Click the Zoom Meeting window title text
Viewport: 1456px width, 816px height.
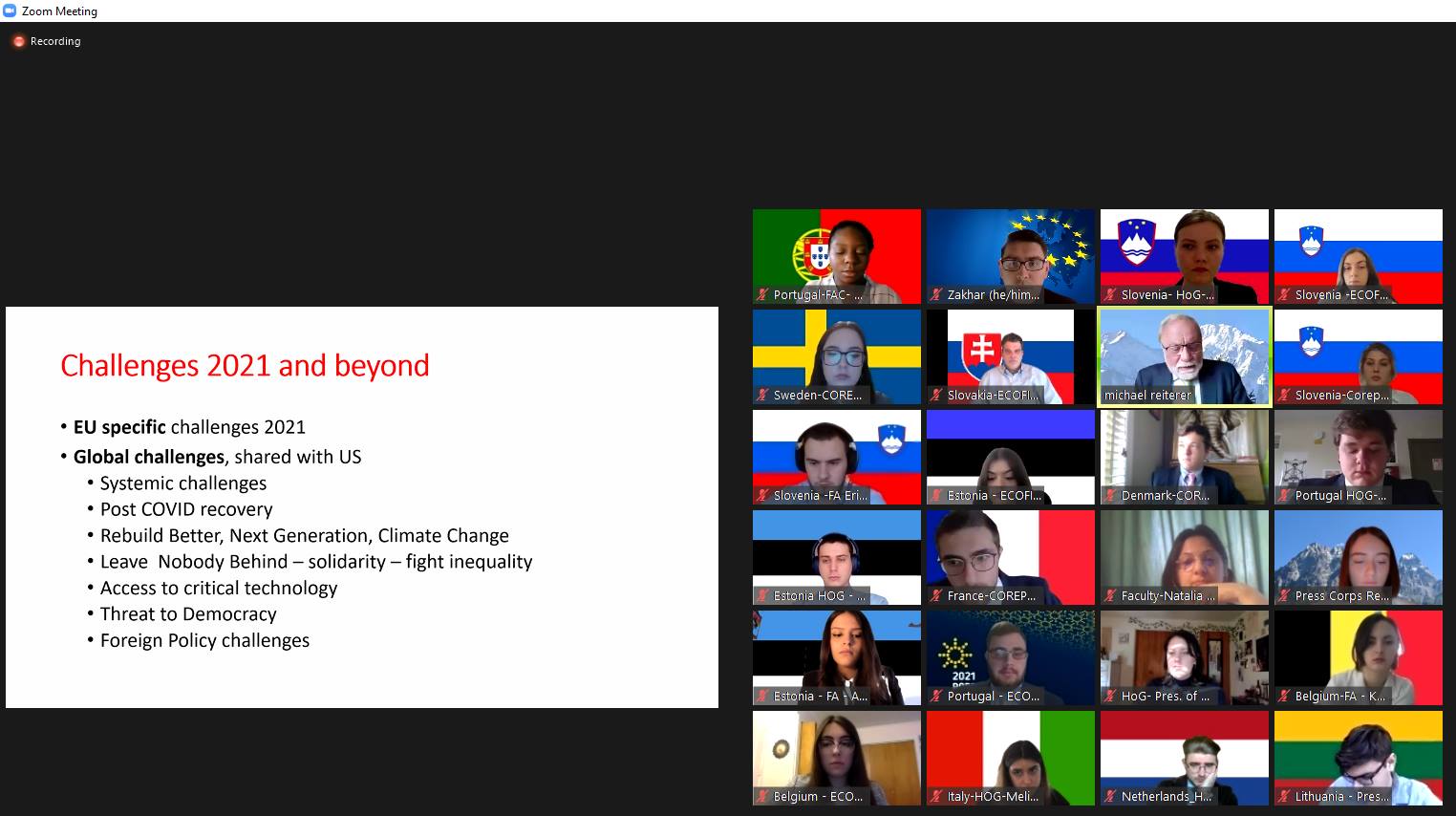59,11
